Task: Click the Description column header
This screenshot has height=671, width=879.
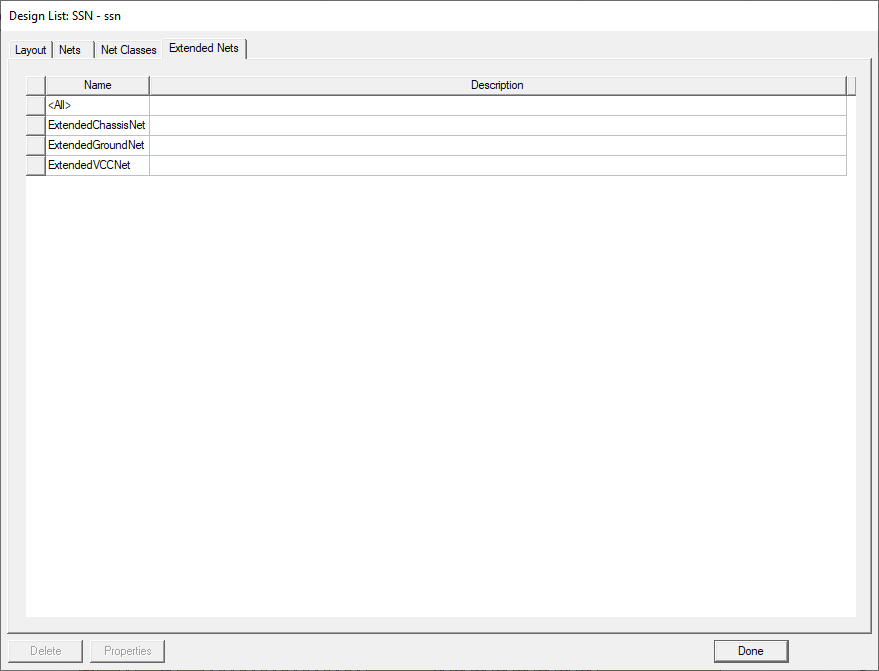Action: pos(497,85)
